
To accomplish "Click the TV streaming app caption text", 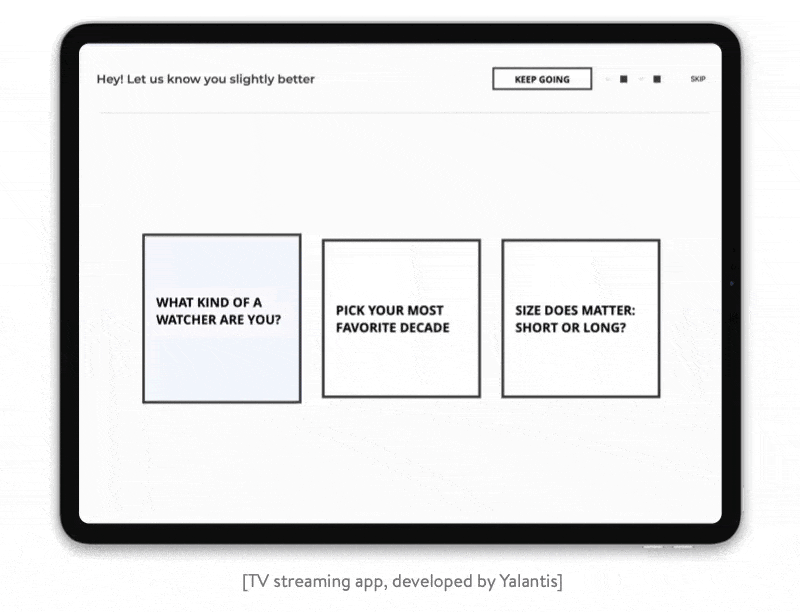I will (x=400, y=581).
